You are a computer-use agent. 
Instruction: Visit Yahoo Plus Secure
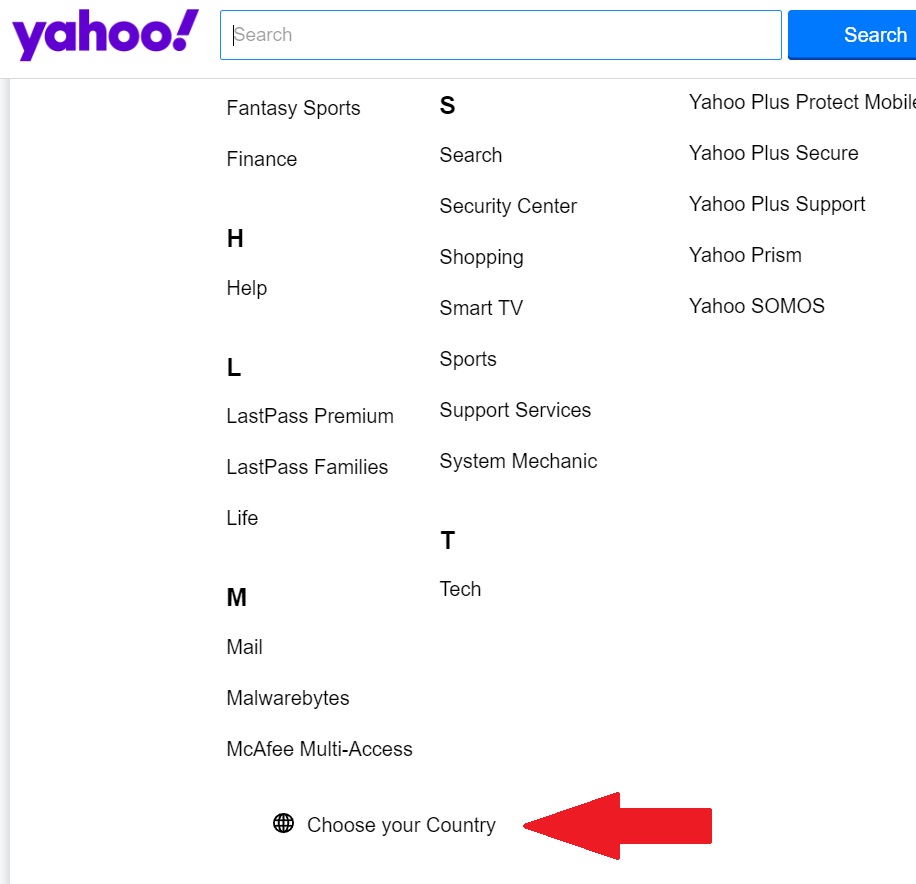[x=773, y=153]
